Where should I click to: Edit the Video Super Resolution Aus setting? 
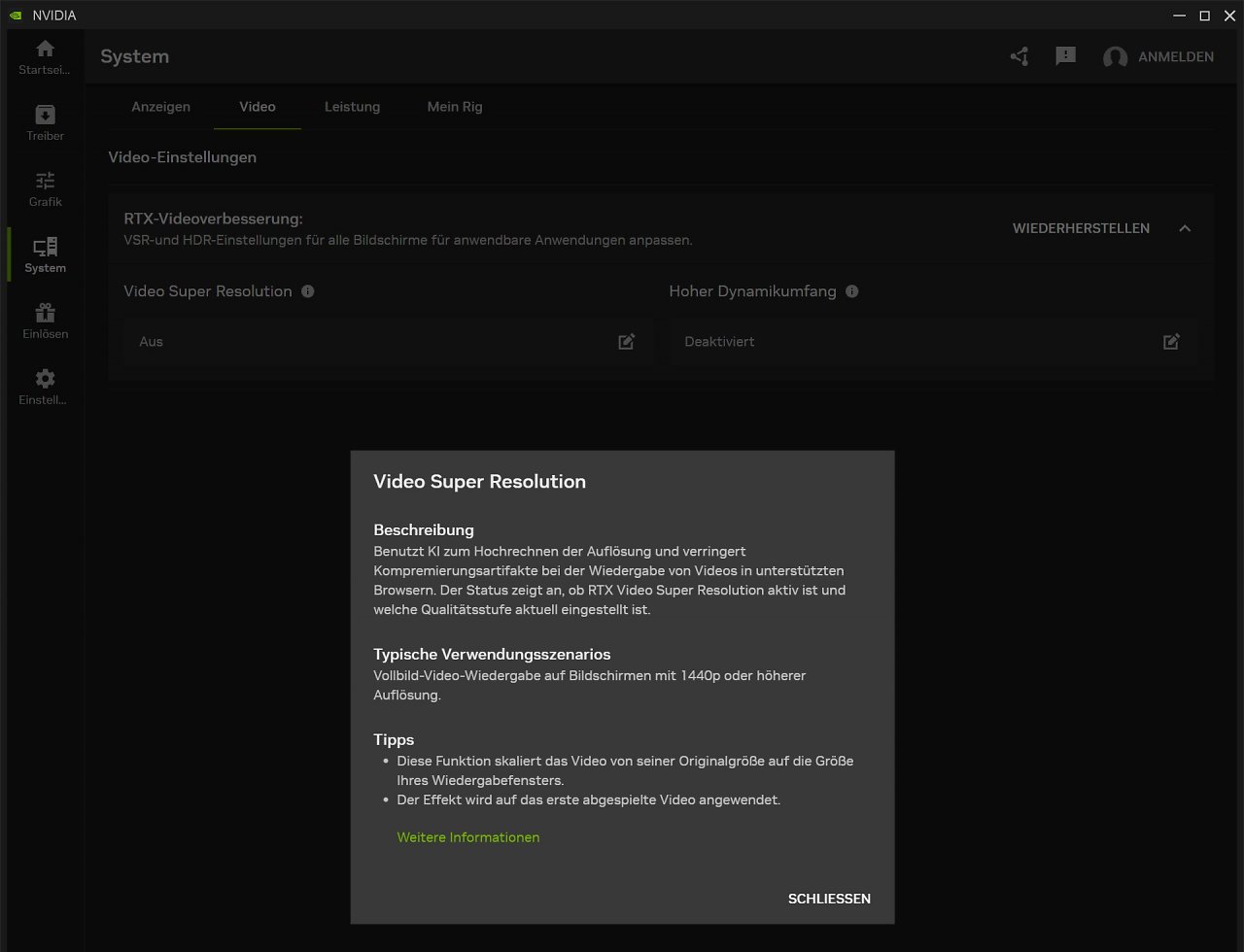[627, 342]
